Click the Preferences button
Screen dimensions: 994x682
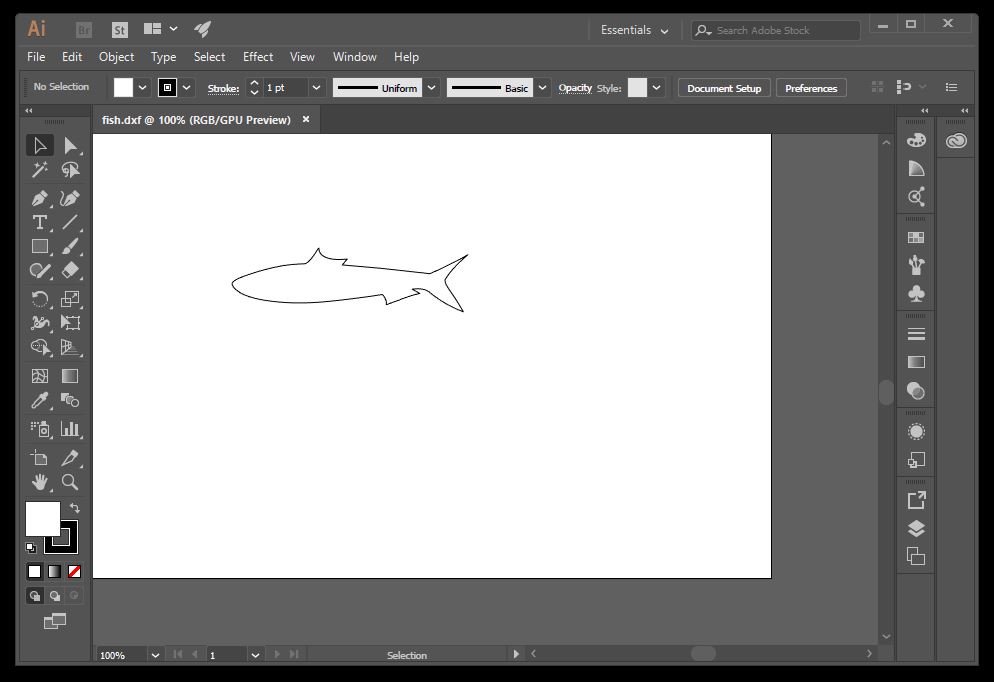811,88
